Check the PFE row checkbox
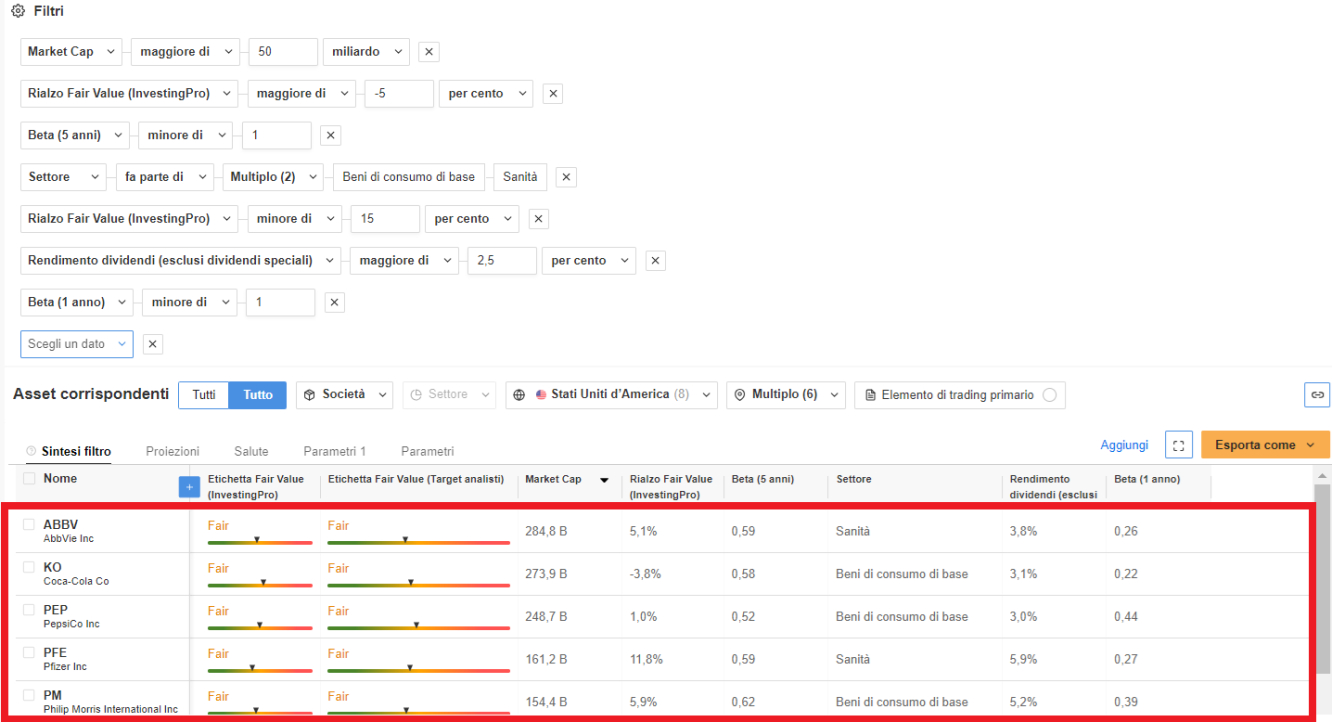1332x722 pixels. pyautogui.click(x=29, y=653)
